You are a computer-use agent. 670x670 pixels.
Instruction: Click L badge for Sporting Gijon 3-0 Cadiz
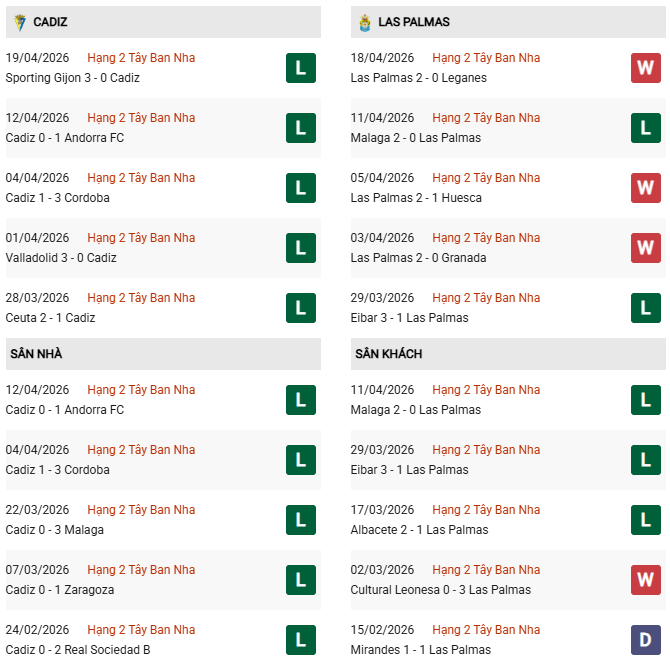(x=300, y=68)
